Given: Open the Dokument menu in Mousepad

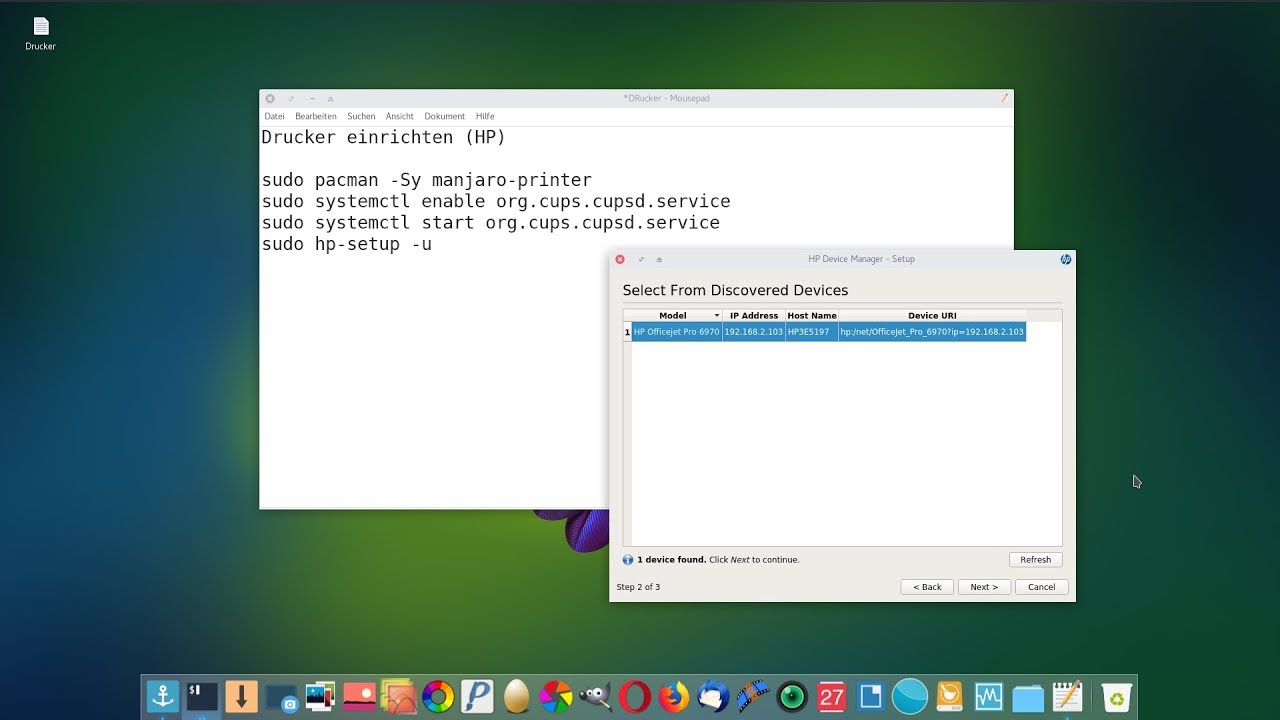Looking at the screenshot, I should click(x=444, y=116).
